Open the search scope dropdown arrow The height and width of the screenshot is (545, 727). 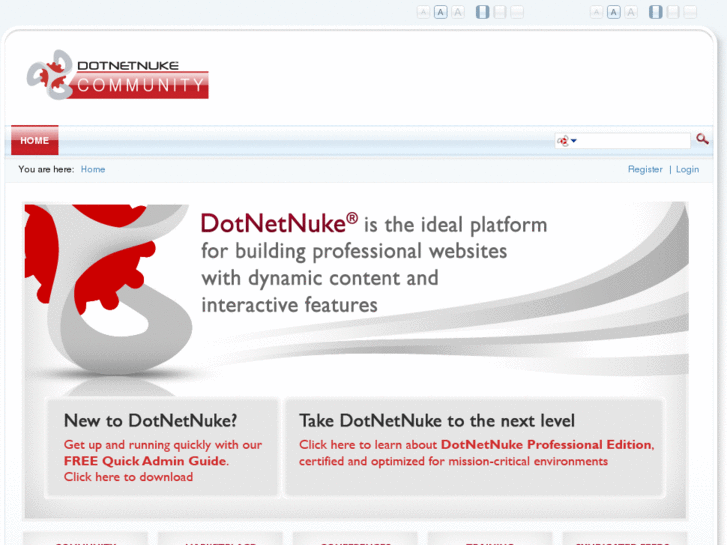pyautogui.click(x=574, y=141)
